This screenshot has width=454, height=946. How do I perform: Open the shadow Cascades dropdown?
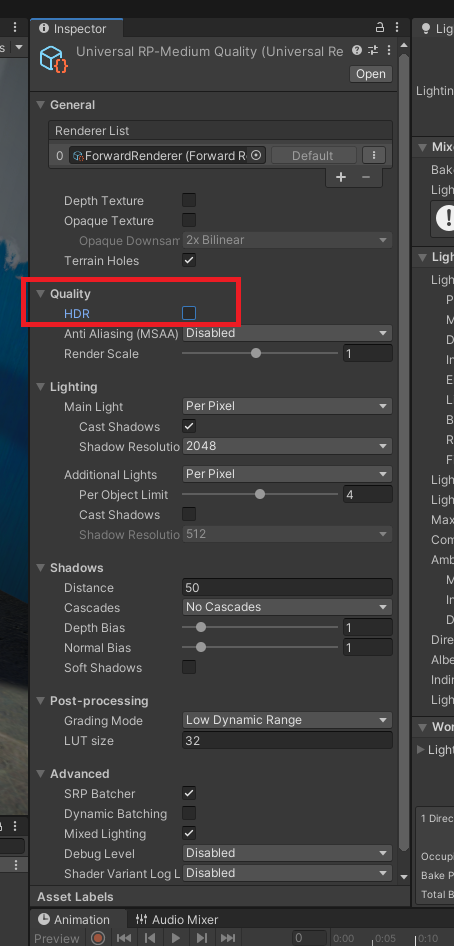287,607
